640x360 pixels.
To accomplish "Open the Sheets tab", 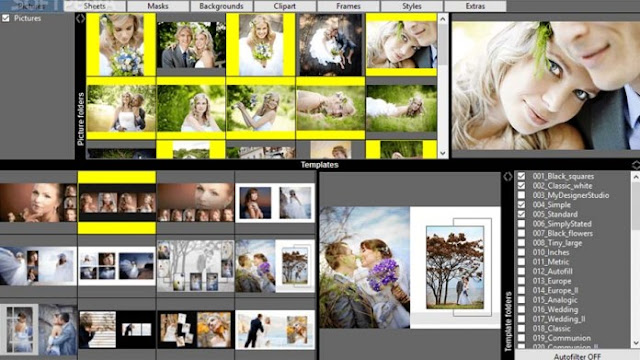I will tap(94, 6).
